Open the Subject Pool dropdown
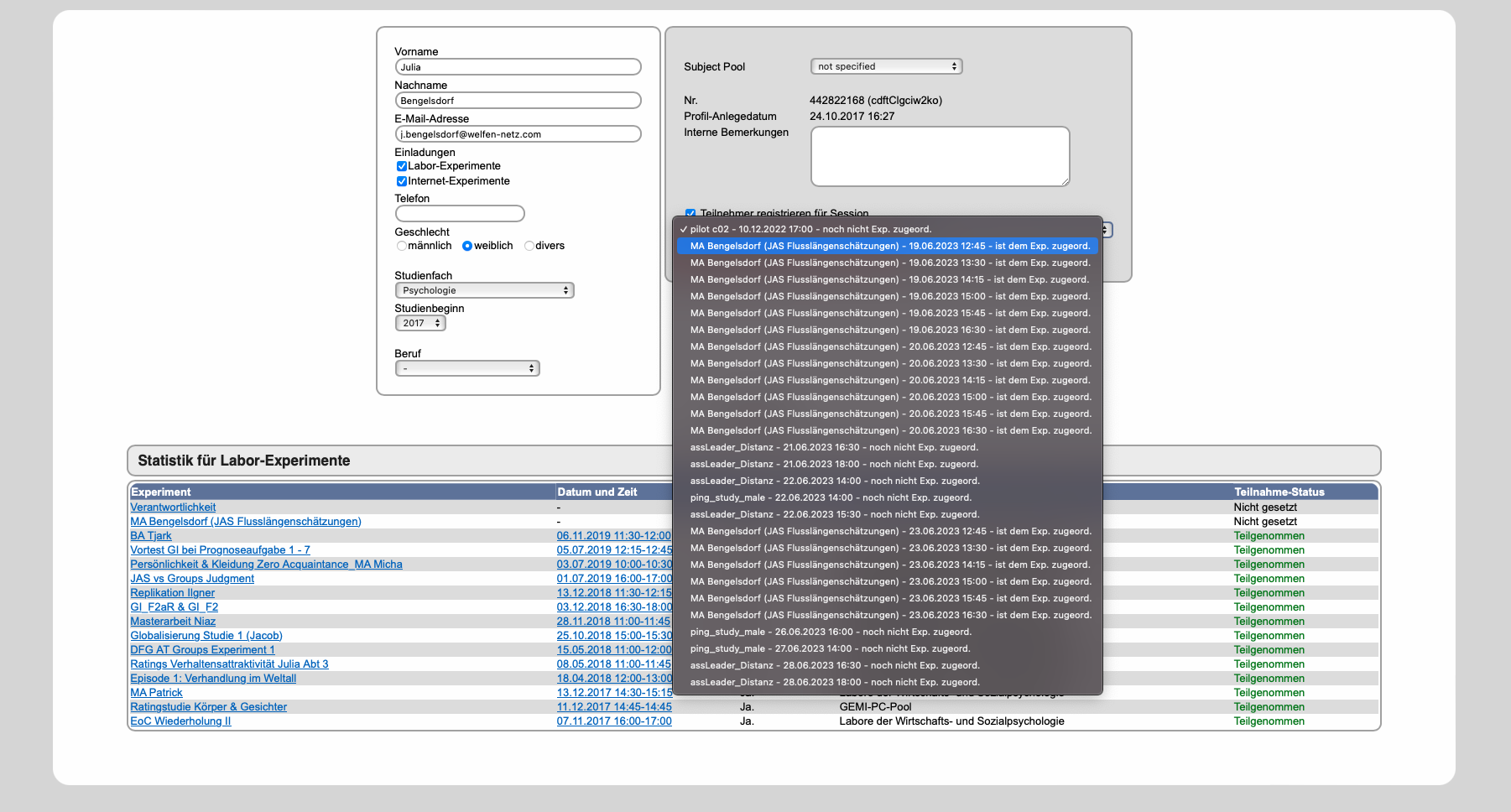The height and width of the screenshot is (812, 1511). click(x=886, y=66)
